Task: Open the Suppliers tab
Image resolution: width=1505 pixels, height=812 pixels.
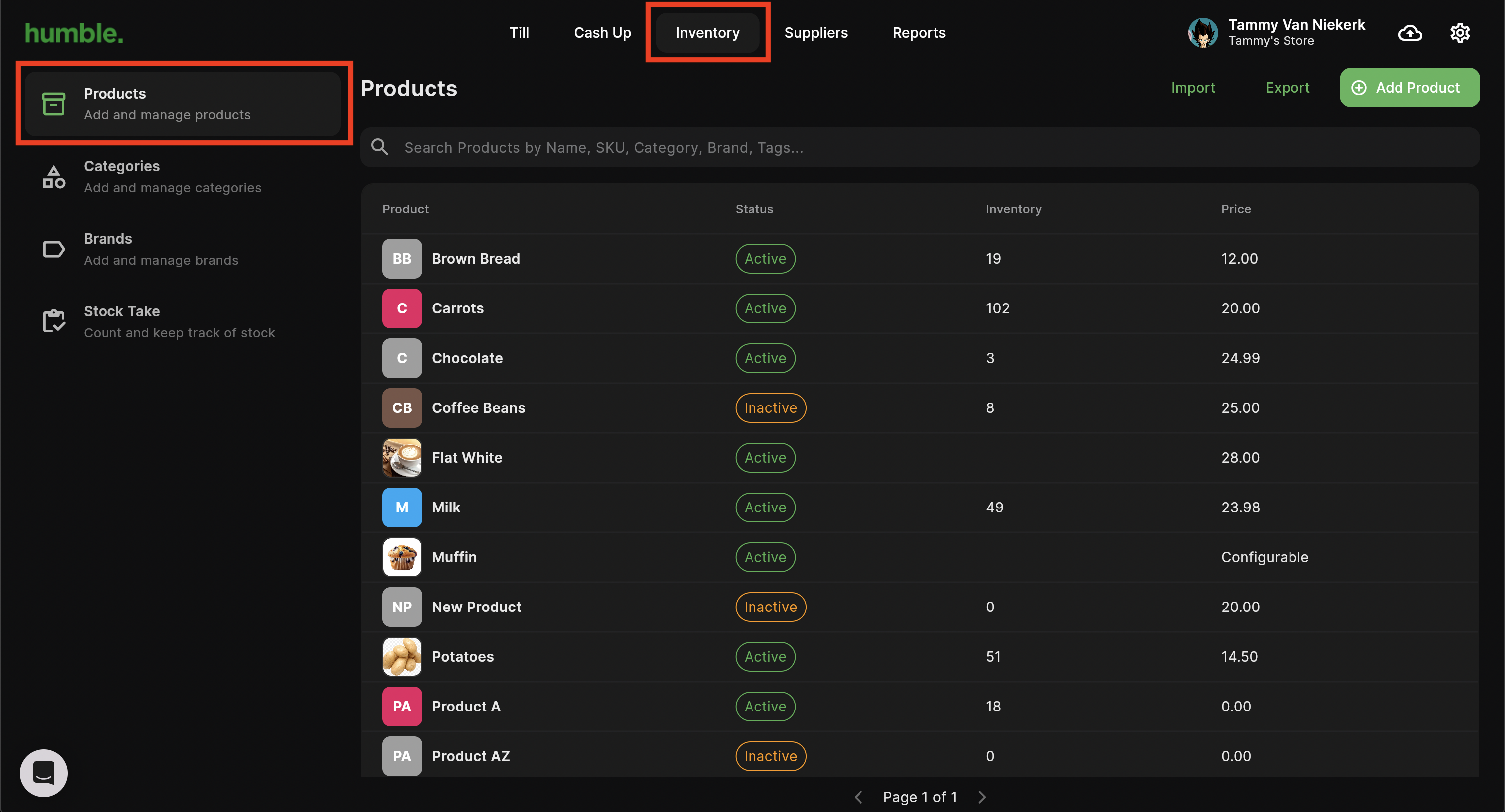Action: [816, 33]
